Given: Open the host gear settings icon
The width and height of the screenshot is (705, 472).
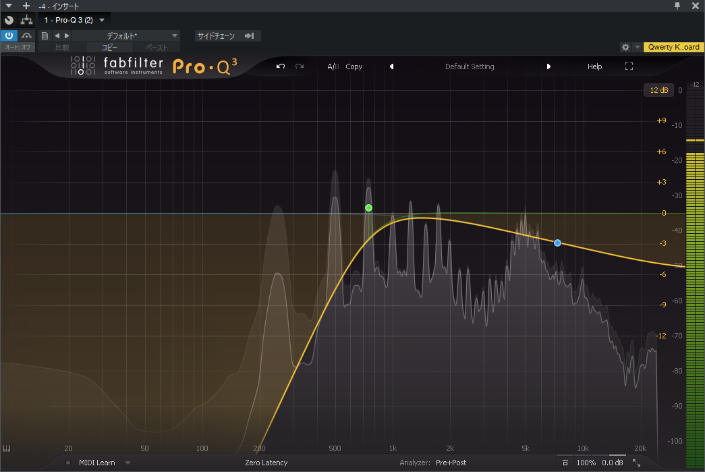Looking at the screenshot, I should [625, 47].
